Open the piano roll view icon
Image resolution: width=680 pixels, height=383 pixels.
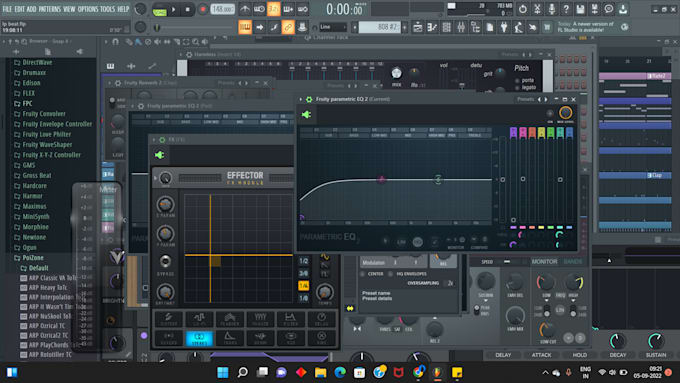pyautogui.click(x=432, y=27)
